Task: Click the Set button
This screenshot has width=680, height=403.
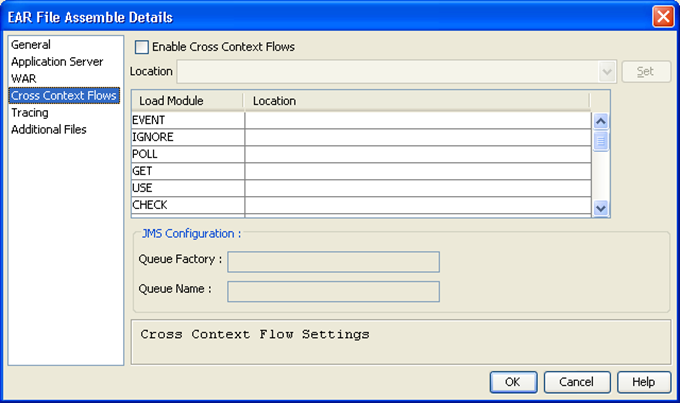Action: click(x=646, y=72)
